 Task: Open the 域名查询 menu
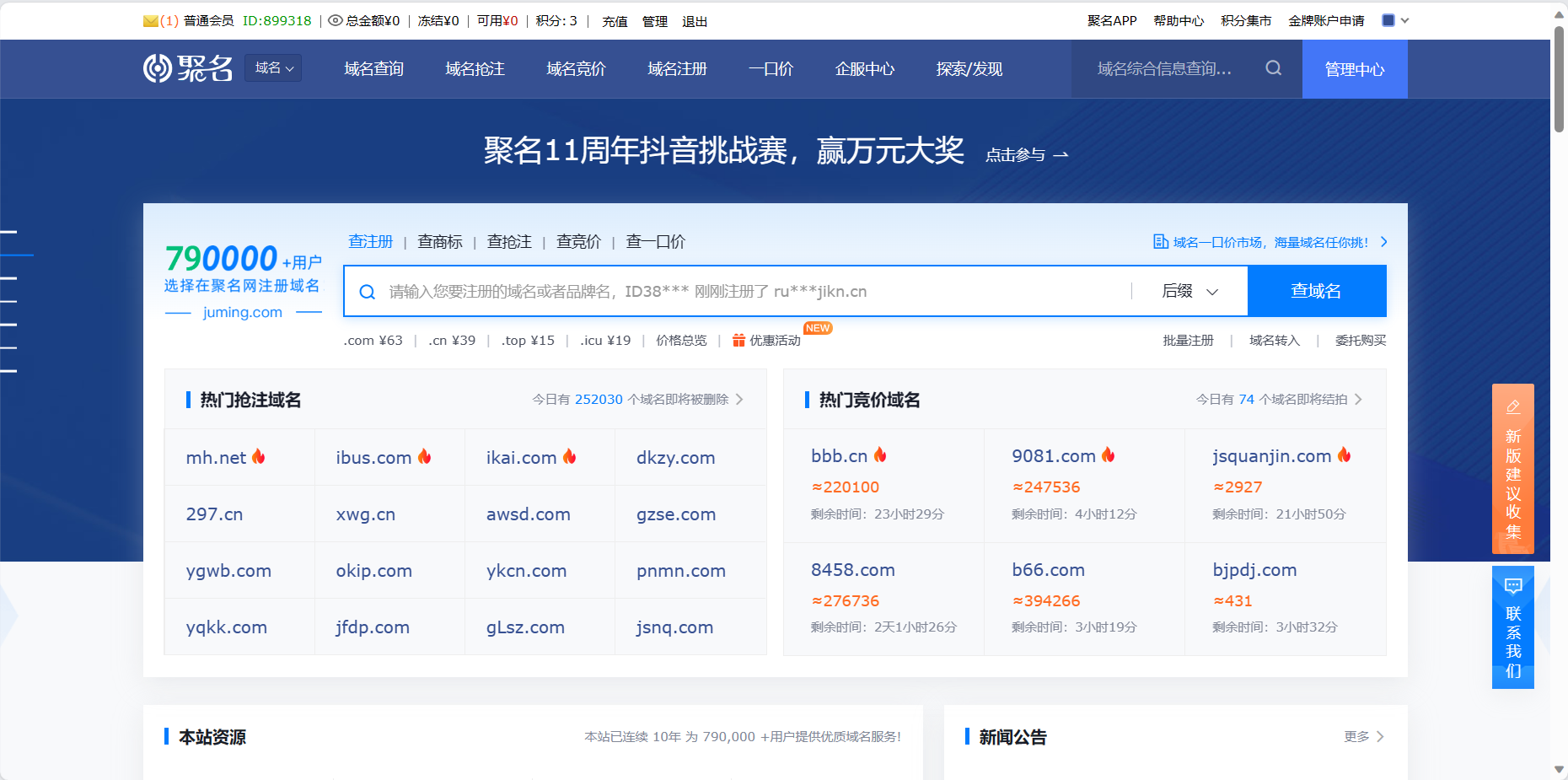(374, 69)
